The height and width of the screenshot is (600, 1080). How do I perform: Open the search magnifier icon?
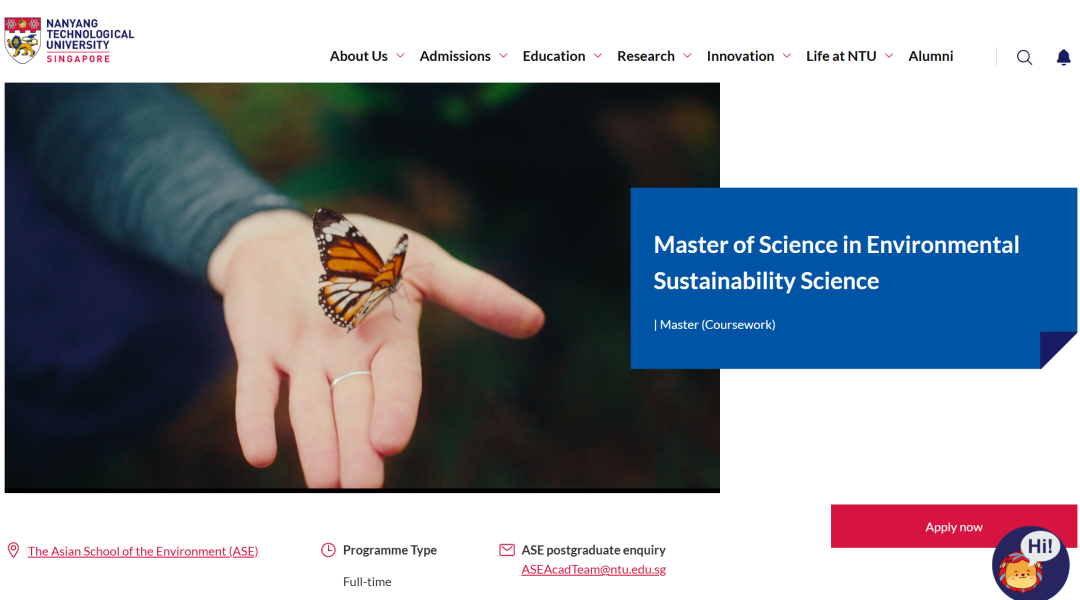pyautogui.click(x=1024, y=57)
